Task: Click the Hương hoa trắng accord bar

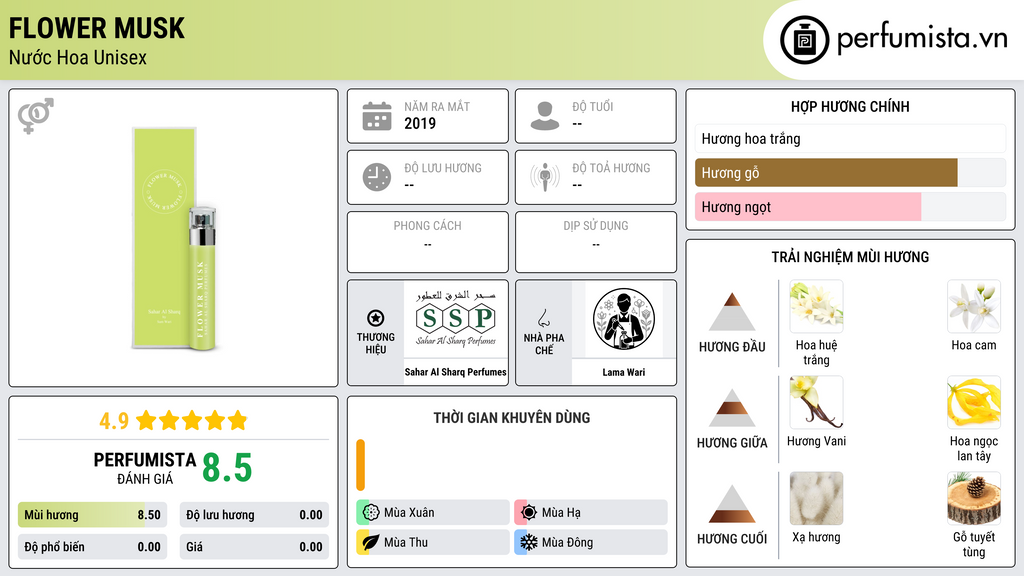Action: 850,138
